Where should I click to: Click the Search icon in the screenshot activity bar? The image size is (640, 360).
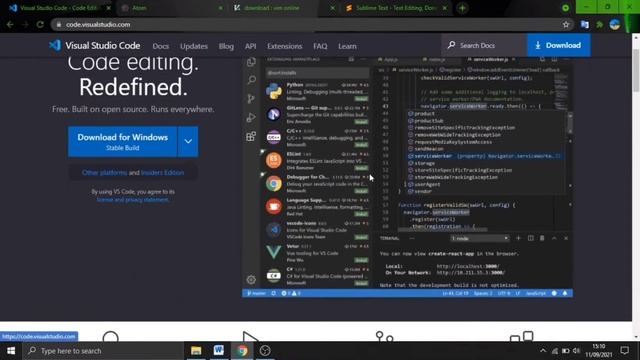pyautogui.click(x=251, y=80)
